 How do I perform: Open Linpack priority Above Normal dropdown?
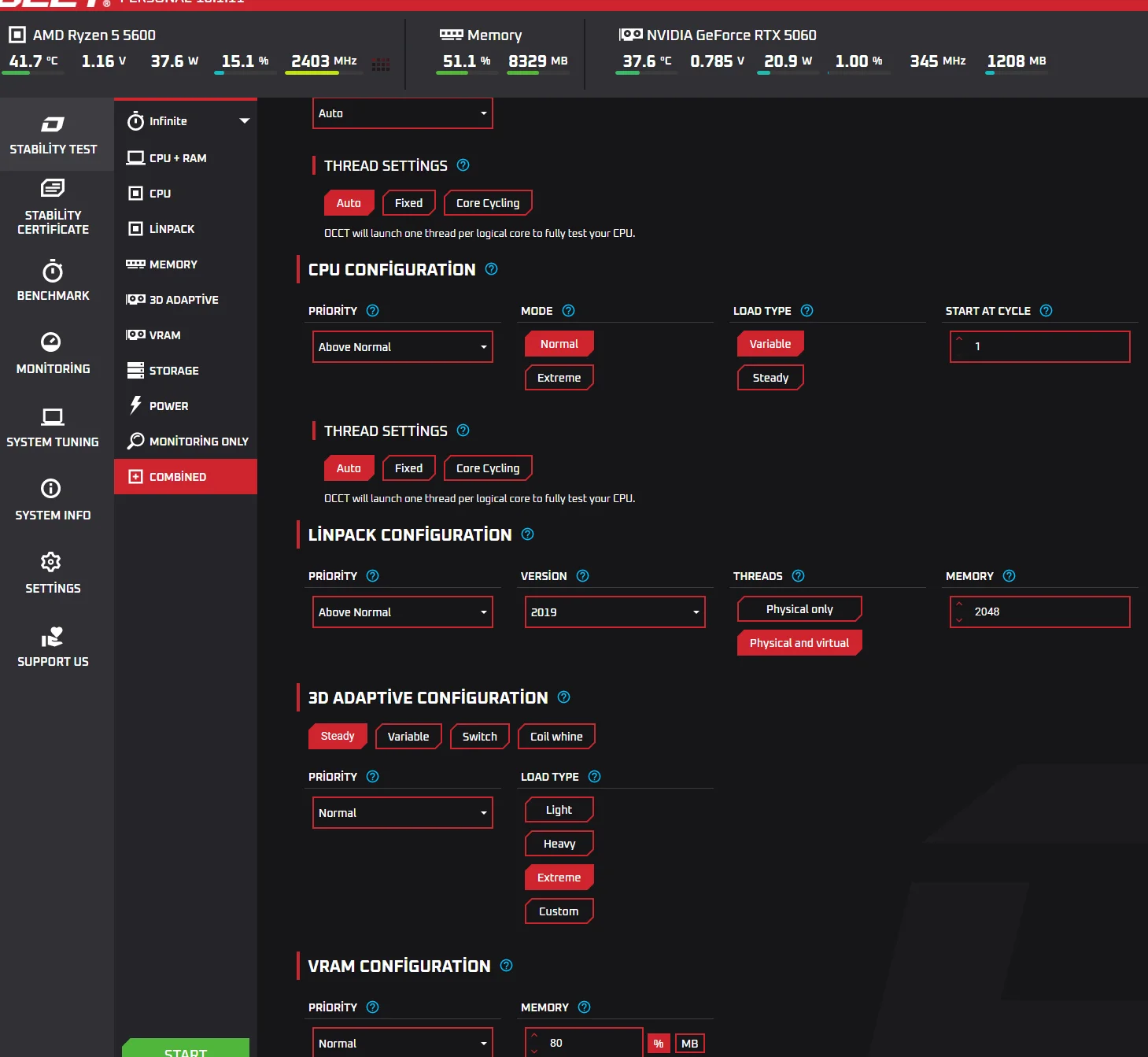(403, 612)
